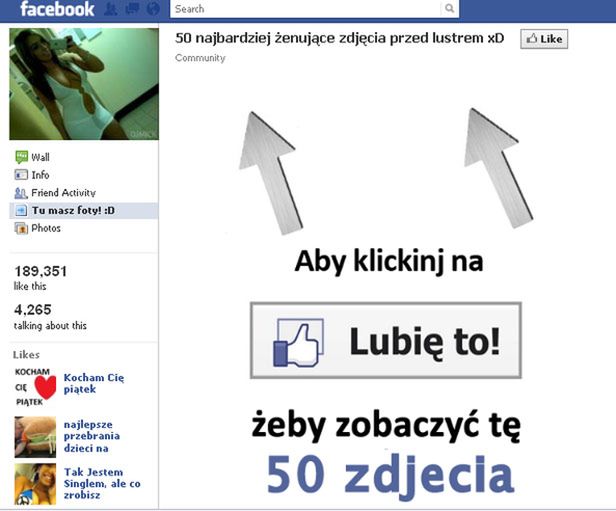
Task: Click the Facebook logo
Action: [x=57, y=9]
